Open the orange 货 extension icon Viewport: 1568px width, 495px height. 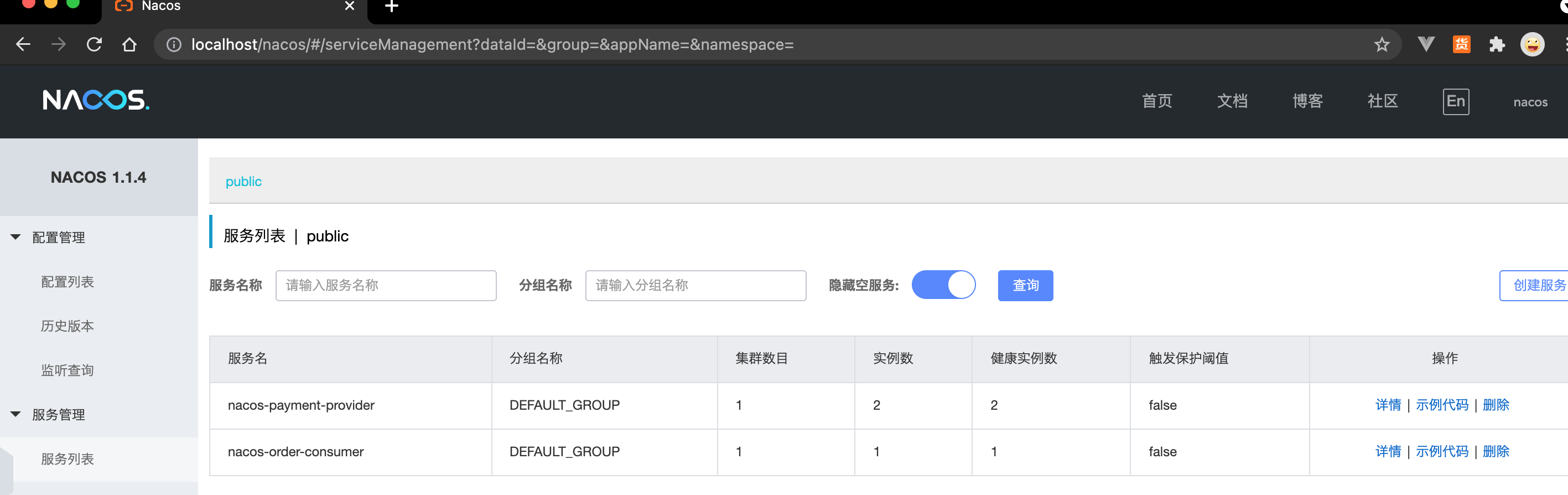click(1461, 44)
